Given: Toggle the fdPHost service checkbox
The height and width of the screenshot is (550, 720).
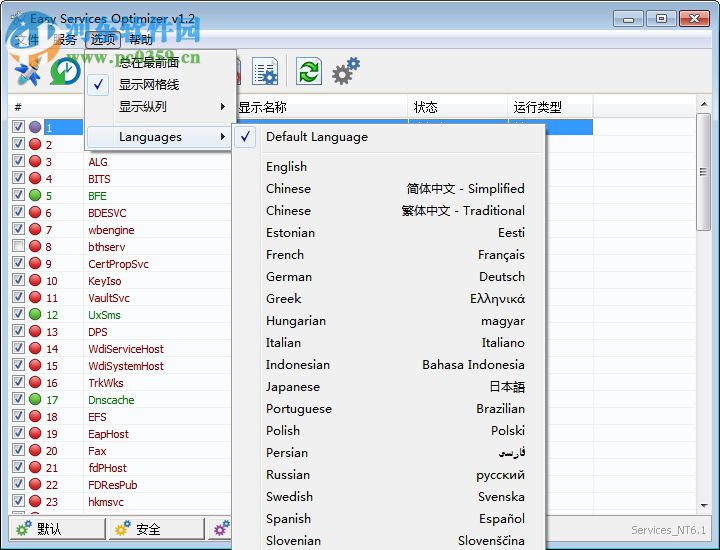Looking at the screenshot, I should coord(18,466).
